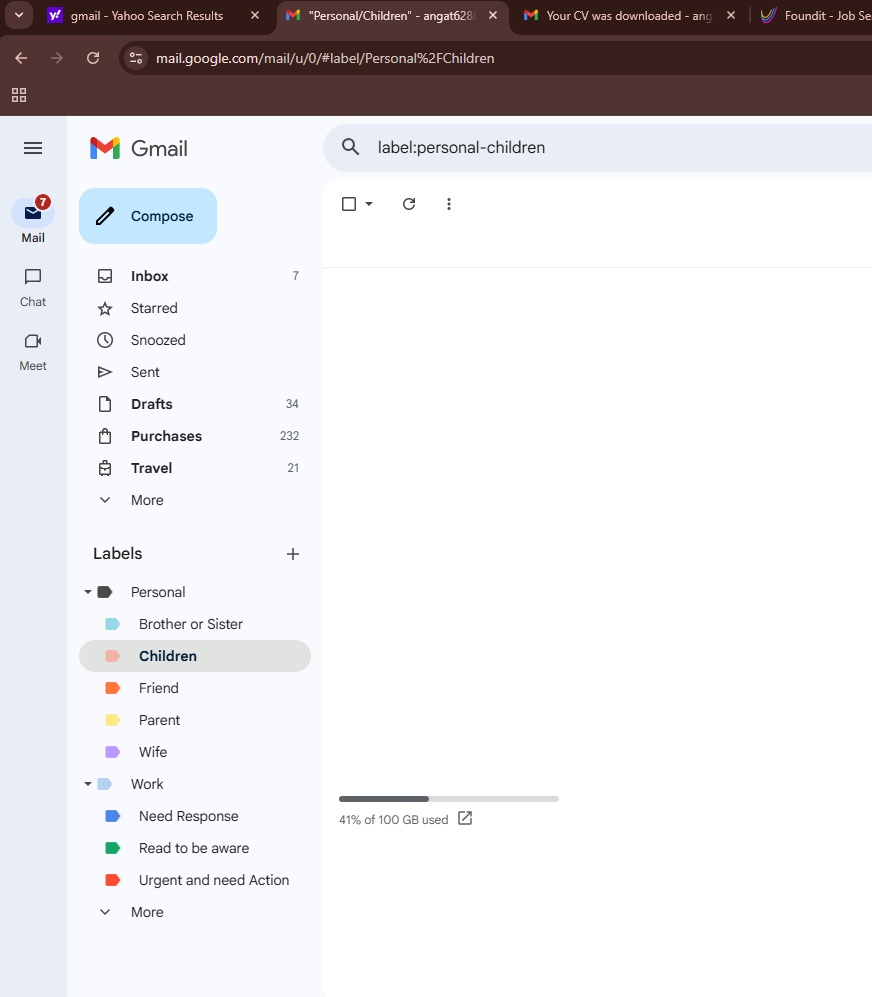
Task: Collapse the Personal label tree
Action: tap(88, 592)
